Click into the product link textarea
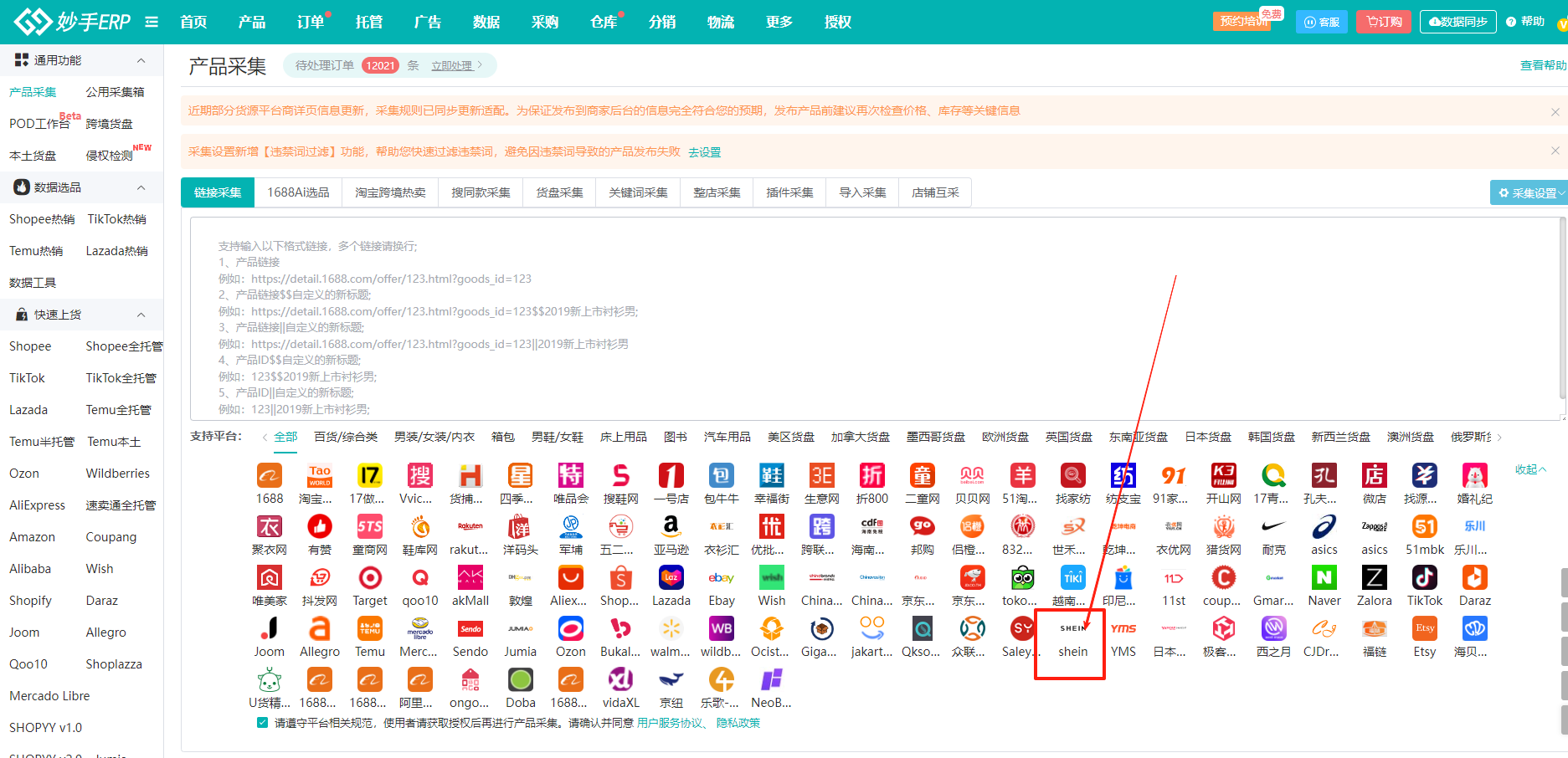The image size is (1568, 758). 871,318
